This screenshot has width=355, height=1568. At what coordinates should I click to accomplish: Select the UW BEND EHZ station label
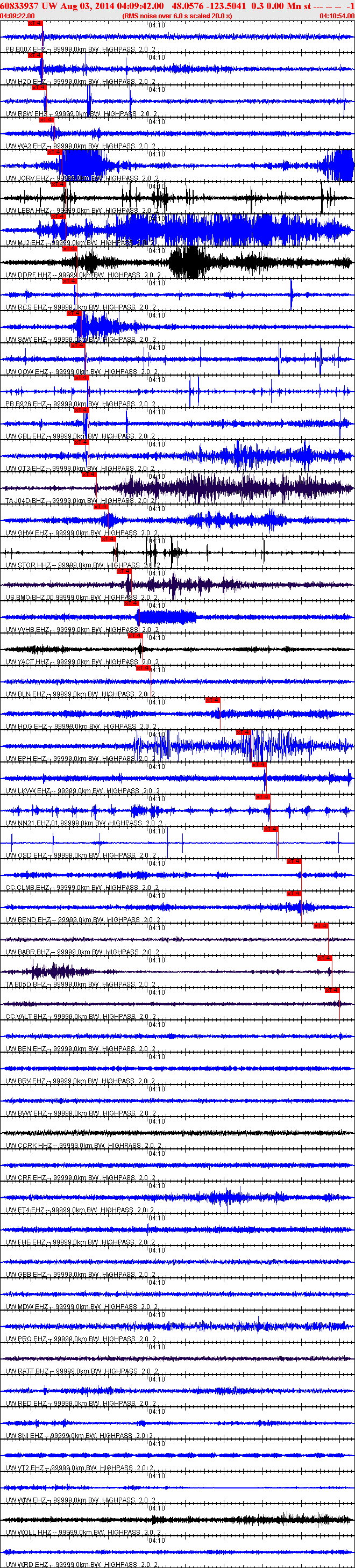(x=83, y=920)
